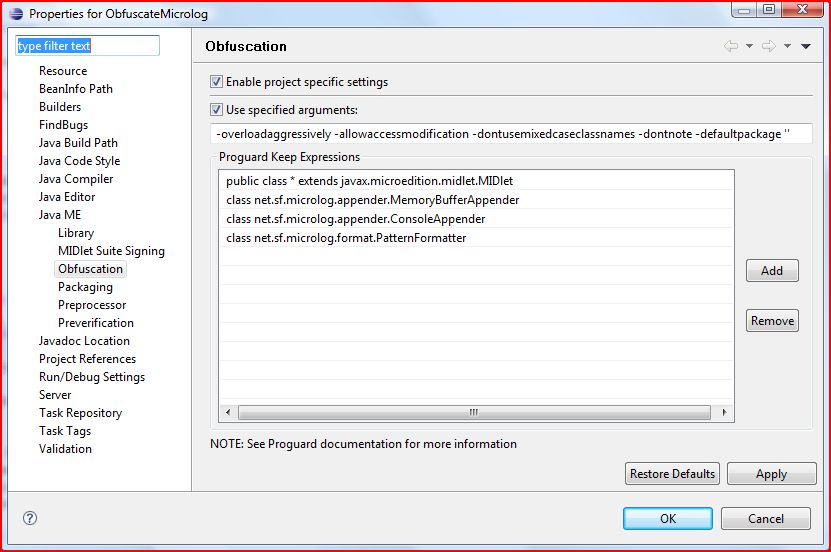This screenshot has height=552, width=831.
Task: Click the forward navigation arrow icon
Action: click(x=769, y=46)
